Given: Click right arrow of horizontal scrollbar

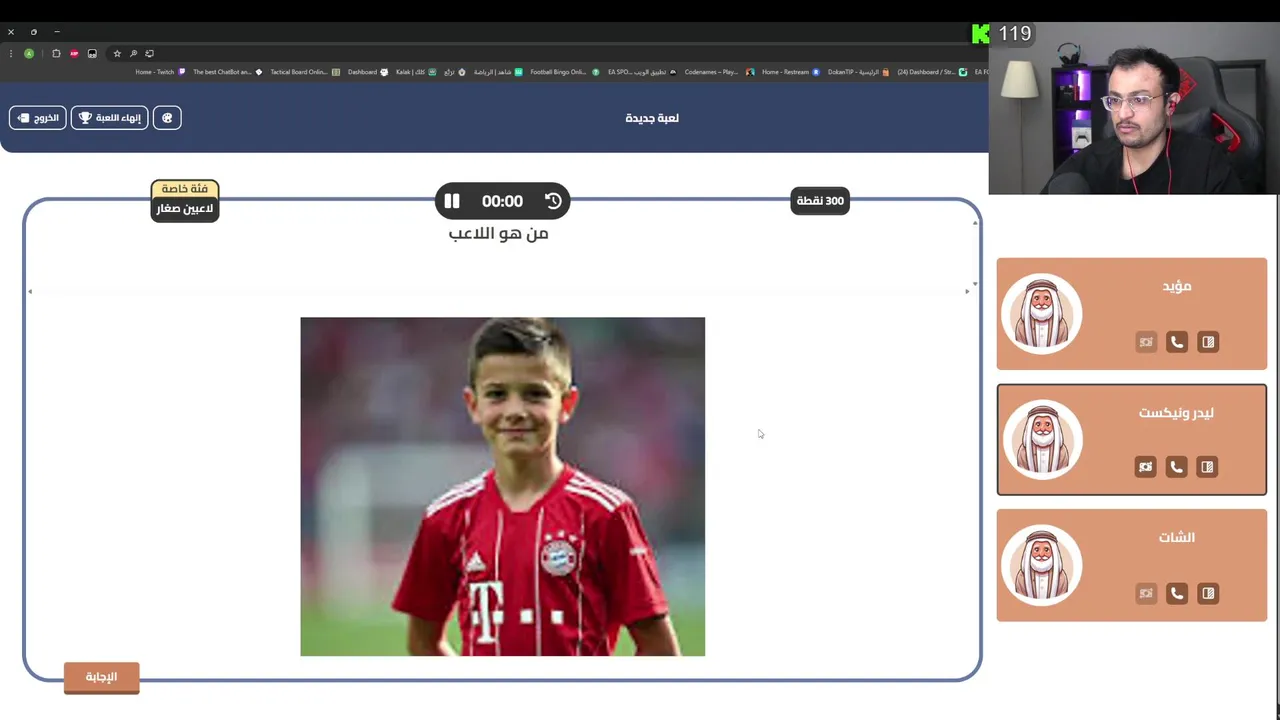Looking at the screenshot, I should coord(967,291).
